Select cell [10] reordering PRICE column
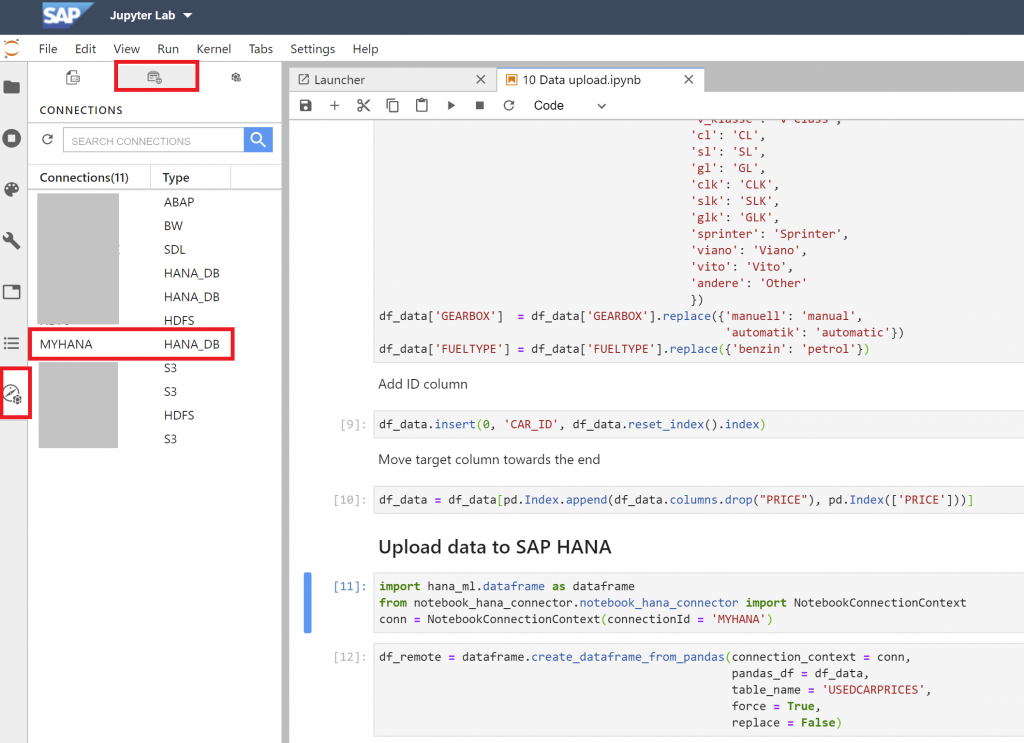 click(x=698, y=500)
